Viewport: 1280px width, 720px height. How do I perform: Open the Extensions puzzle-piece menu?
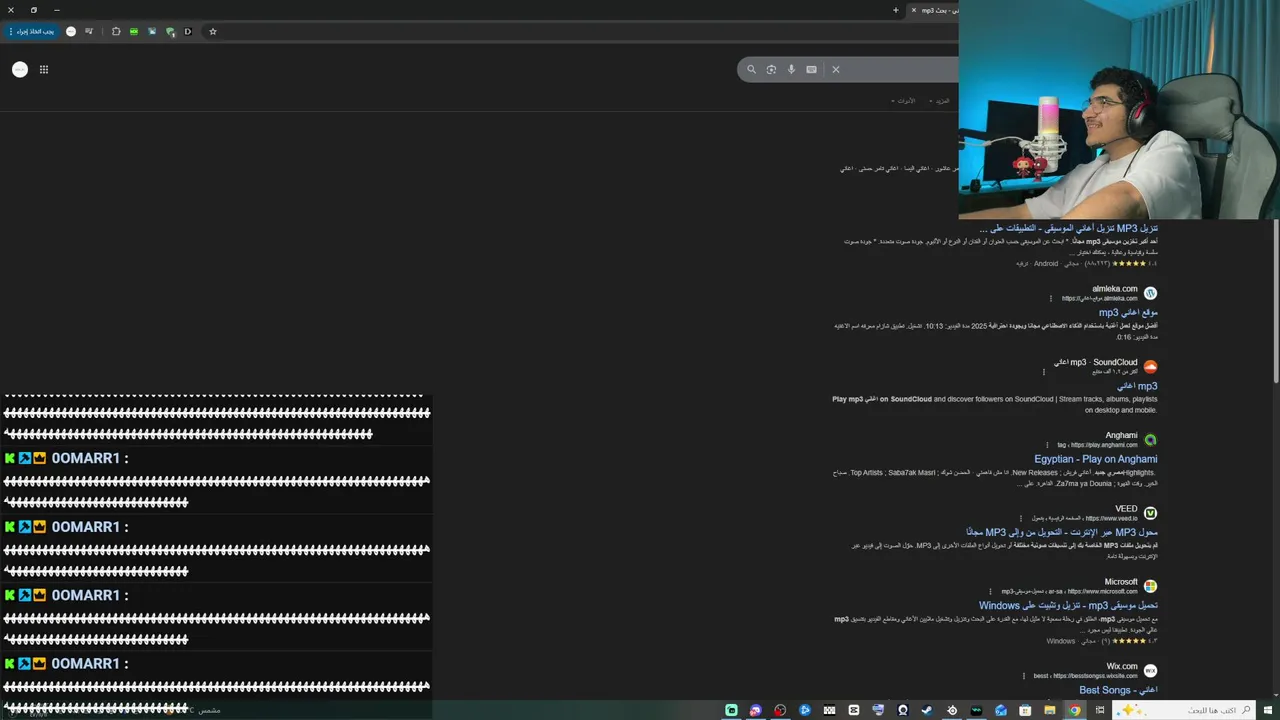116,31
